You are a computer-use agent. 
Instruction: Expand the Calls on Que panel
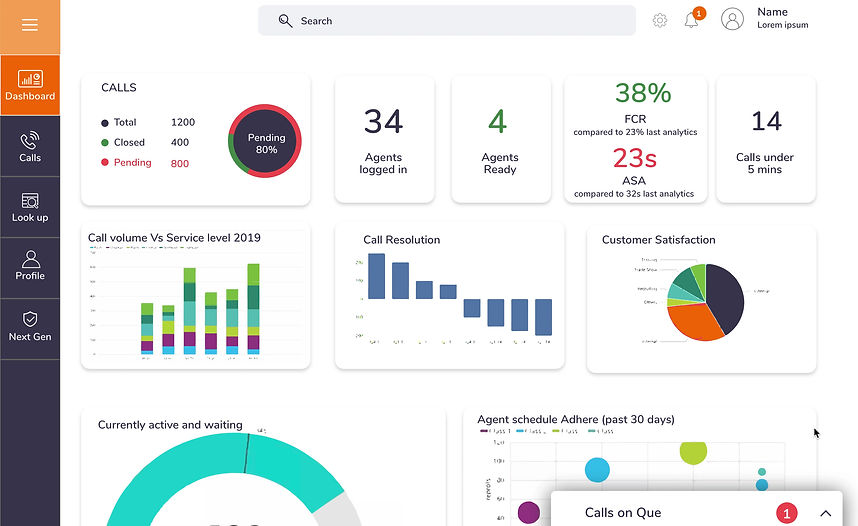pos(826,513)
